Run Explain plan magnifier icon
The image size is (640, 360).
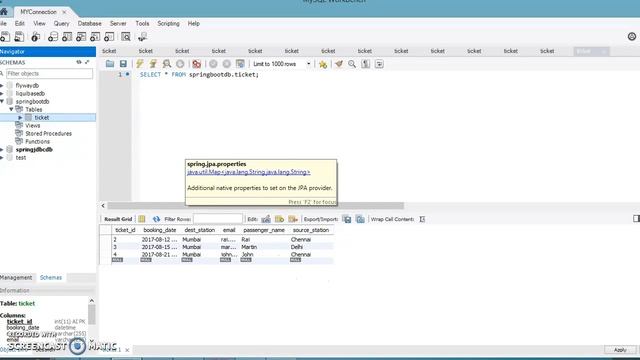(167, 64)
